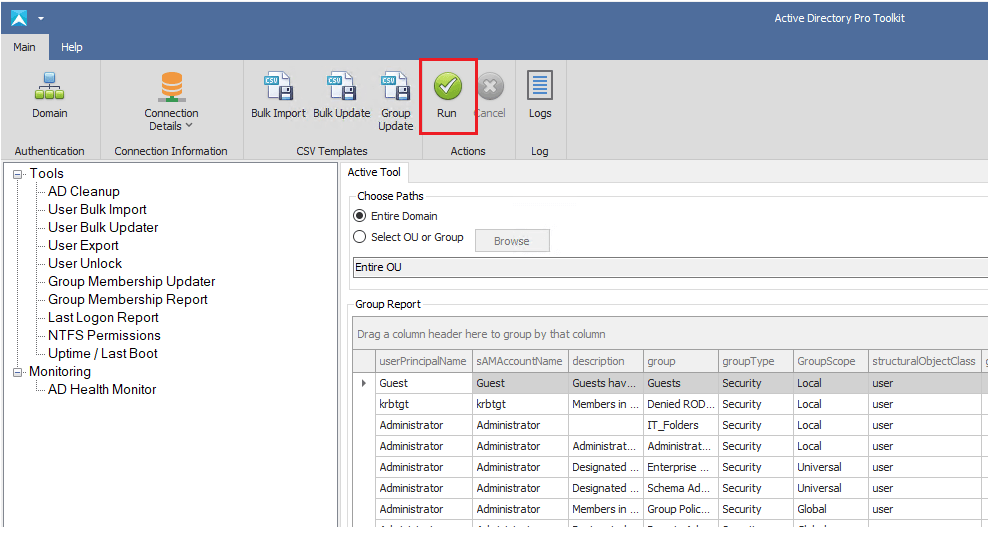
Task: Switch to the Help ribbon tab
Action: (x=72, y=47)
